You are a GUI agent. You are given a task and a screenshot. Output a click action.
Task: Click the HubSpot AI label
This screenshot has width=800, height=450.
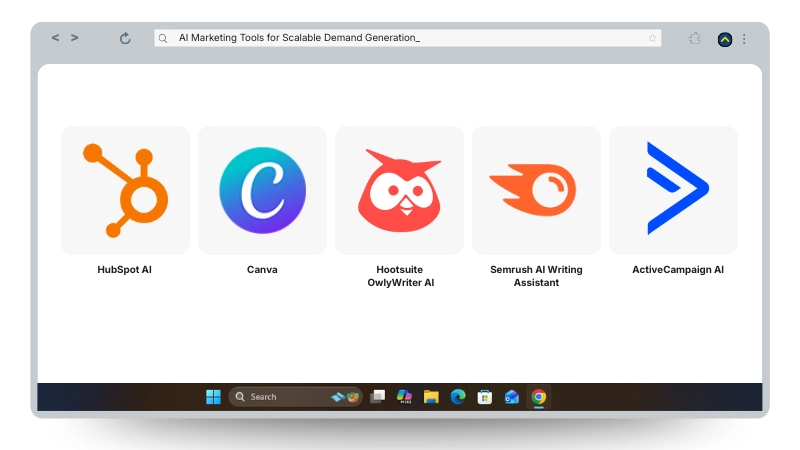pyautogui.click(x=124, y=269)
